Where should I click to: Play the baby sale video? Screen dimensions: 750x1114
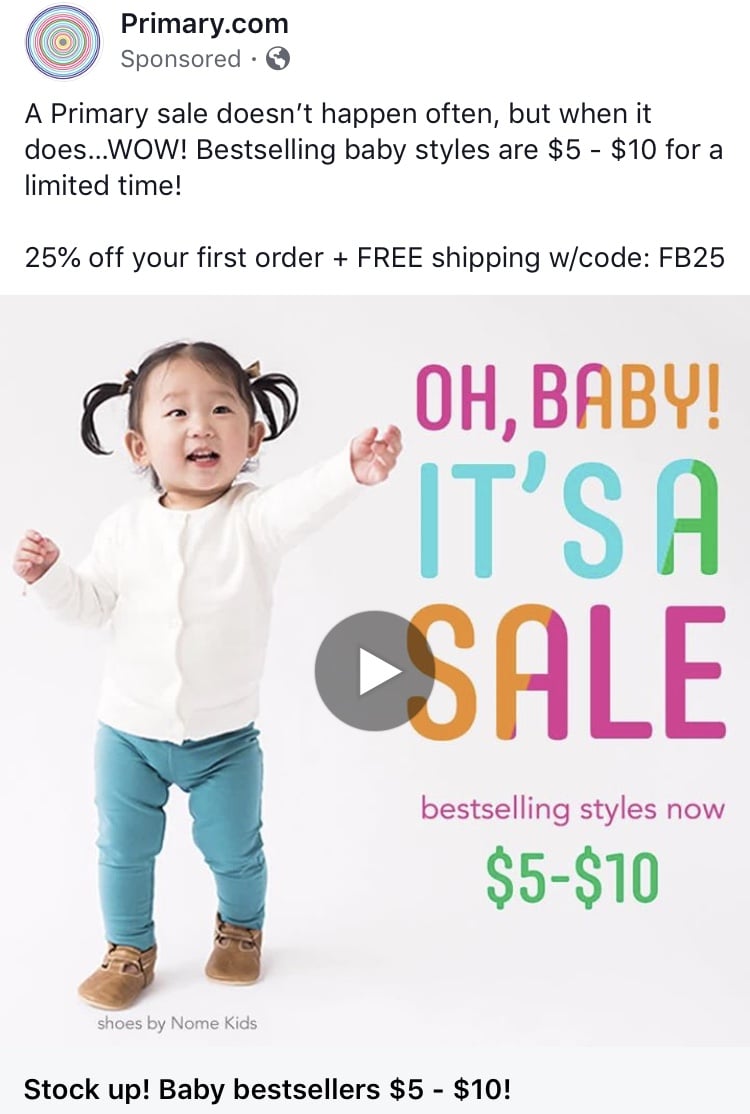[375, 670]
